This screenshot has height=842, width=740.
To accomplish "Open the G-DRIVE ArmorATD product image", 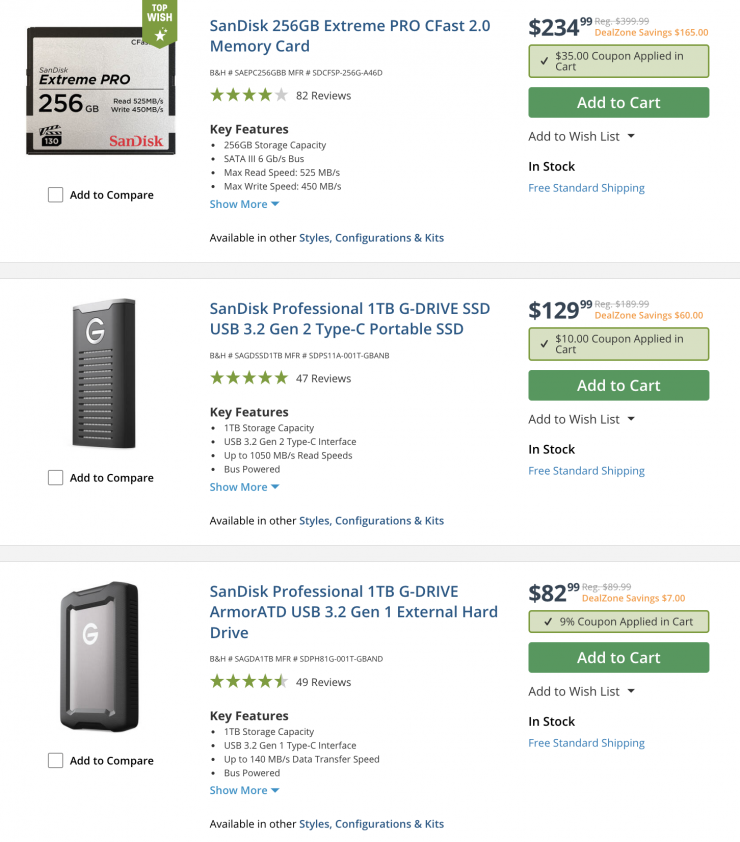I will pyautogui.click(x=97, y=657).
